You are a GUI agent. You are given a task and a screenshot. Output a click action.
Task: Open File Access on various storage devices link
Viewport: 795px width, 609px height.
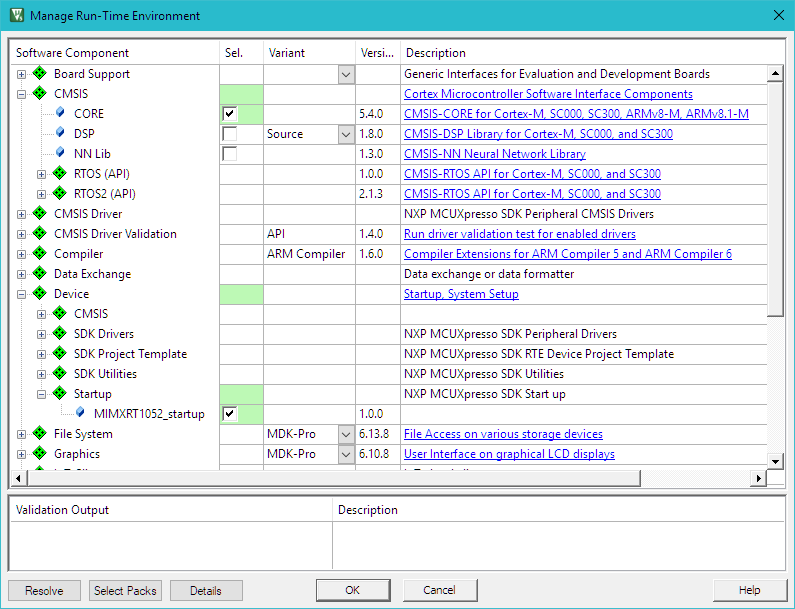point(503,434)
